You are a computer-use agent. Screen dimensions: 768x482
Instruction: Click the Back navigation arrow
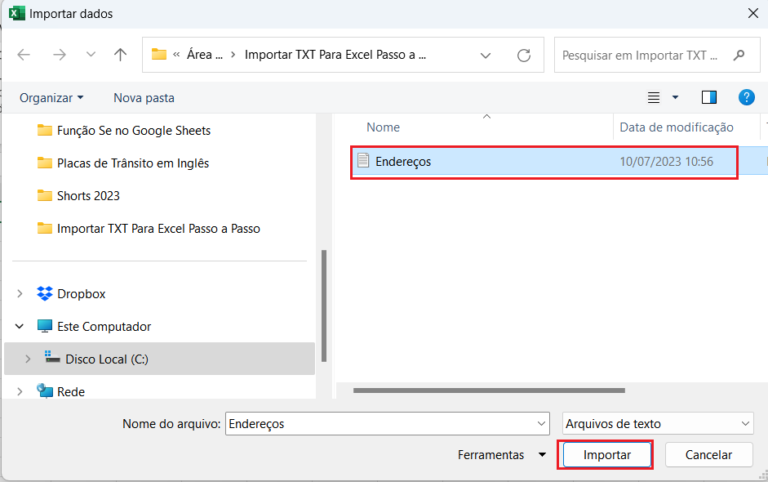(x=25, y=55)
